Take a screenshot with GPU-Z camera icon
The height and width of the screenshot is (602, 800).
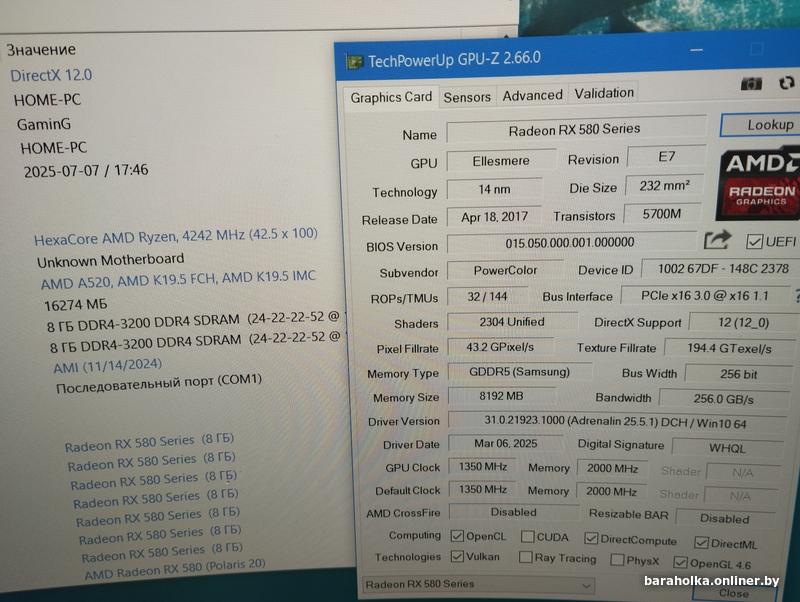click(751, 83)
